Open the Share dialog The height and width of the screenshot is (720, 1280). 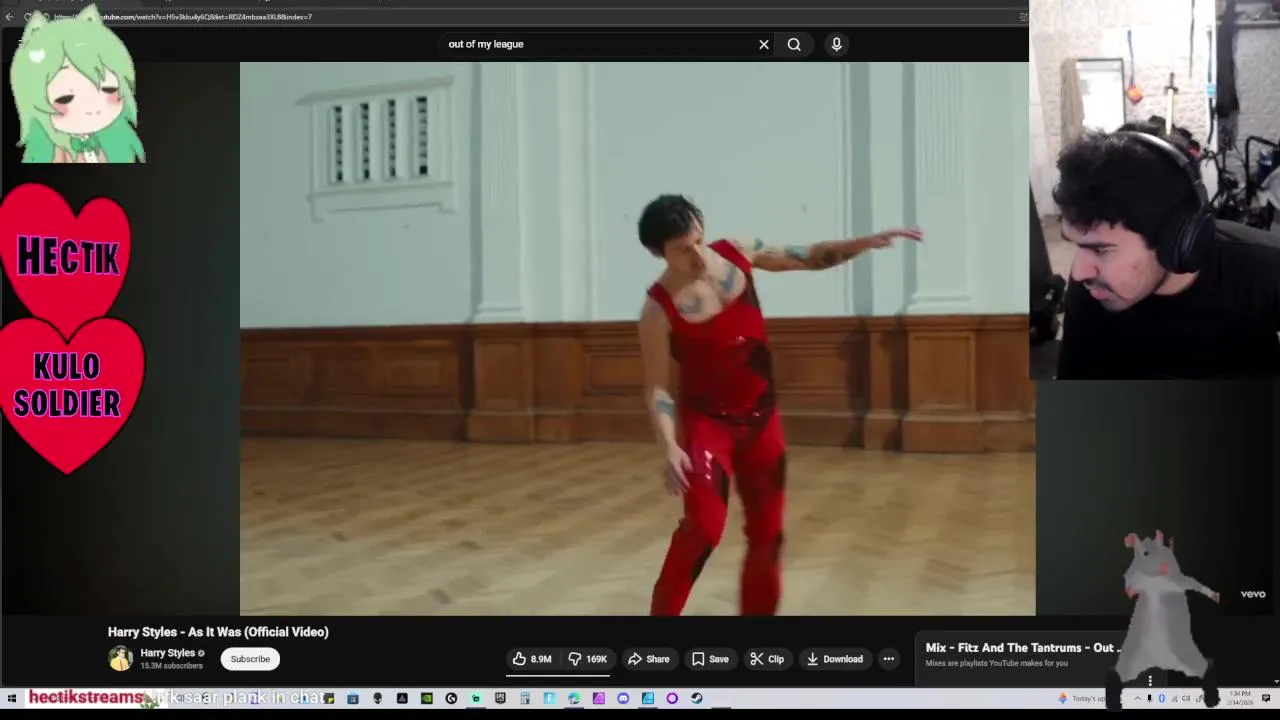click(x=648, y=659)
